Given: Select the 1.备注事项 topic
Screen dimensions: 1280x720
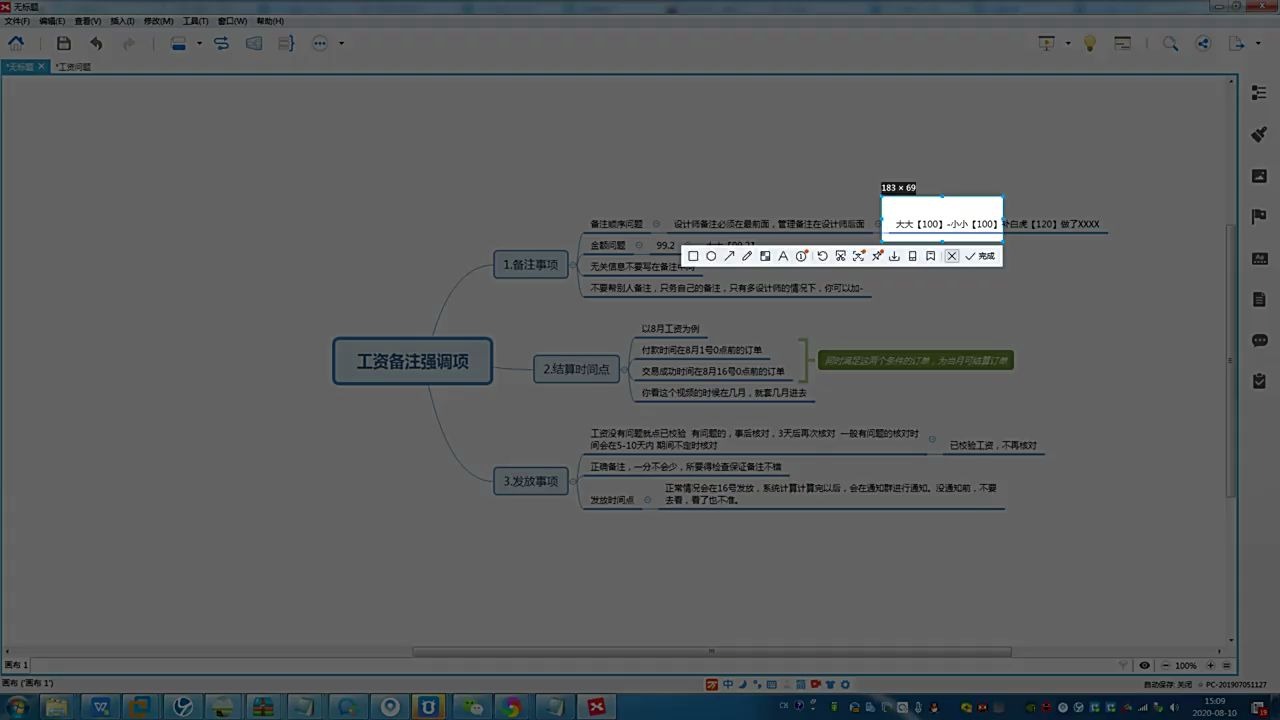Looking at the screenshot, I should [531, 264].
